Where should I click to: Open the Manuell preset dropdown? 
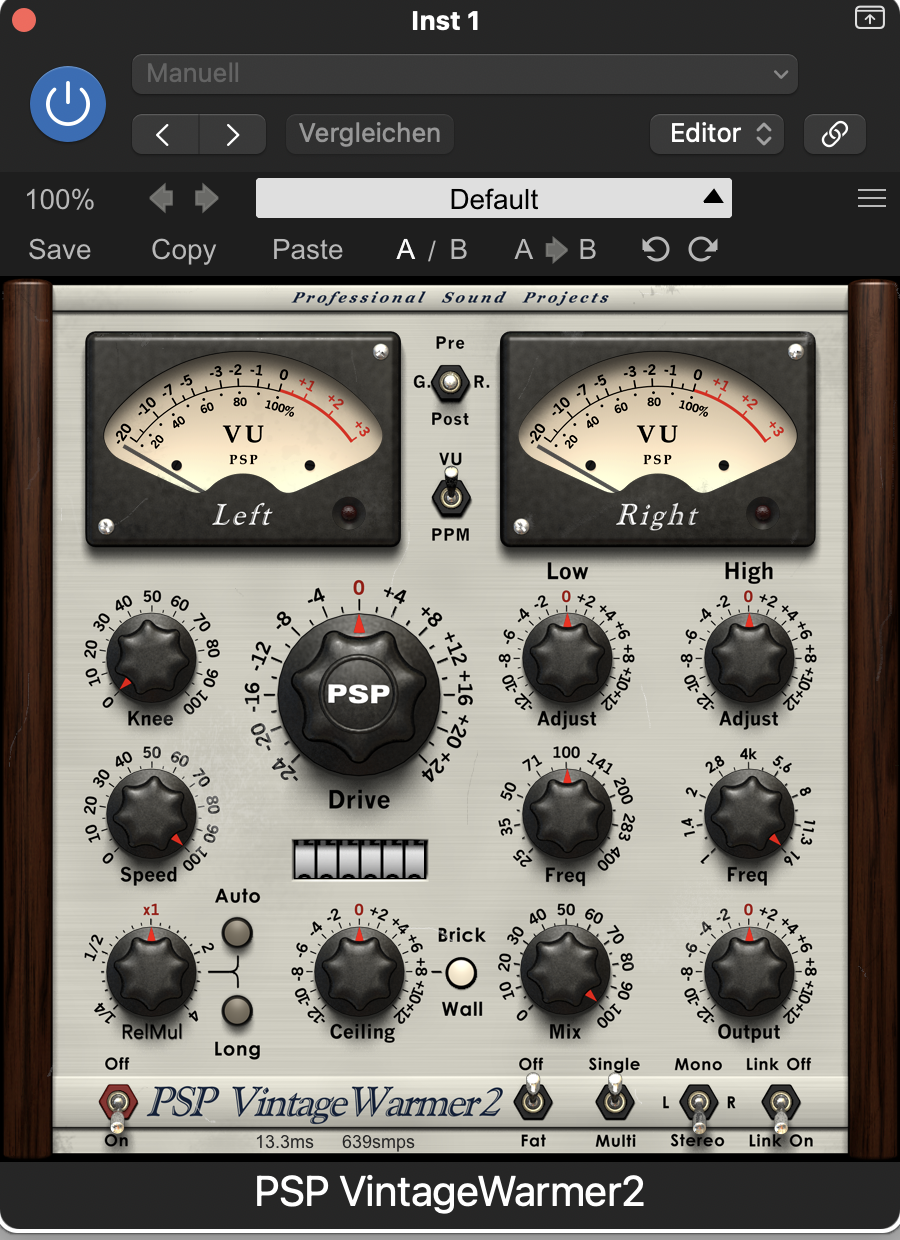click(x=465, y=74)
